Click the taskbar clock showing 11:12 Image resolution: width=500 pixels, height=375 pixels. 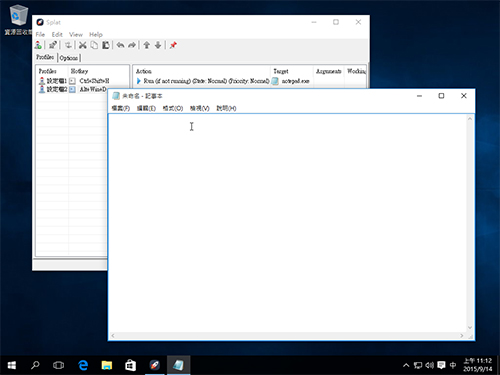click(x=478, y=365)
